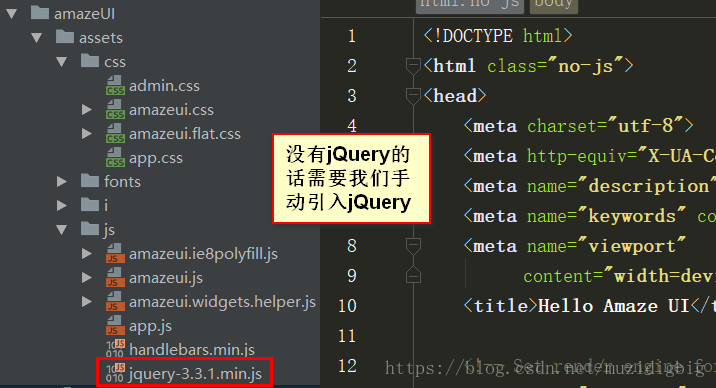This screenshot has height=388, width=716.
Task: Select the amazeui.css file name
Action: click(171, 110)
